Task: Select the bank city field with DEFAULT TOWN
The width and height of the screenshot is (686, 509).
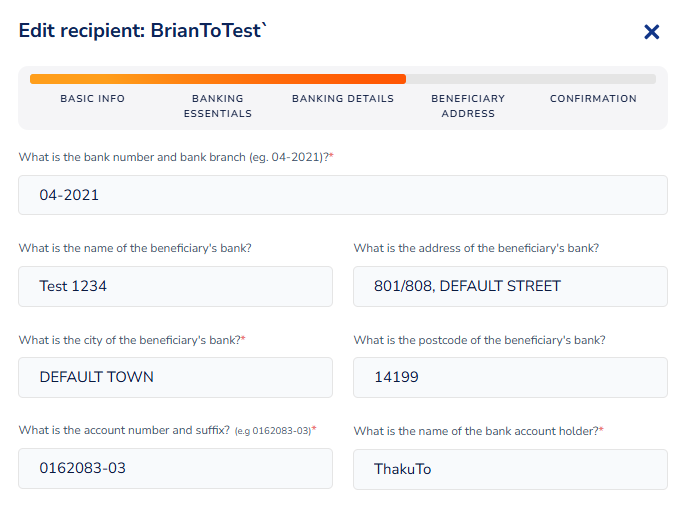Action: click(175, 377)
